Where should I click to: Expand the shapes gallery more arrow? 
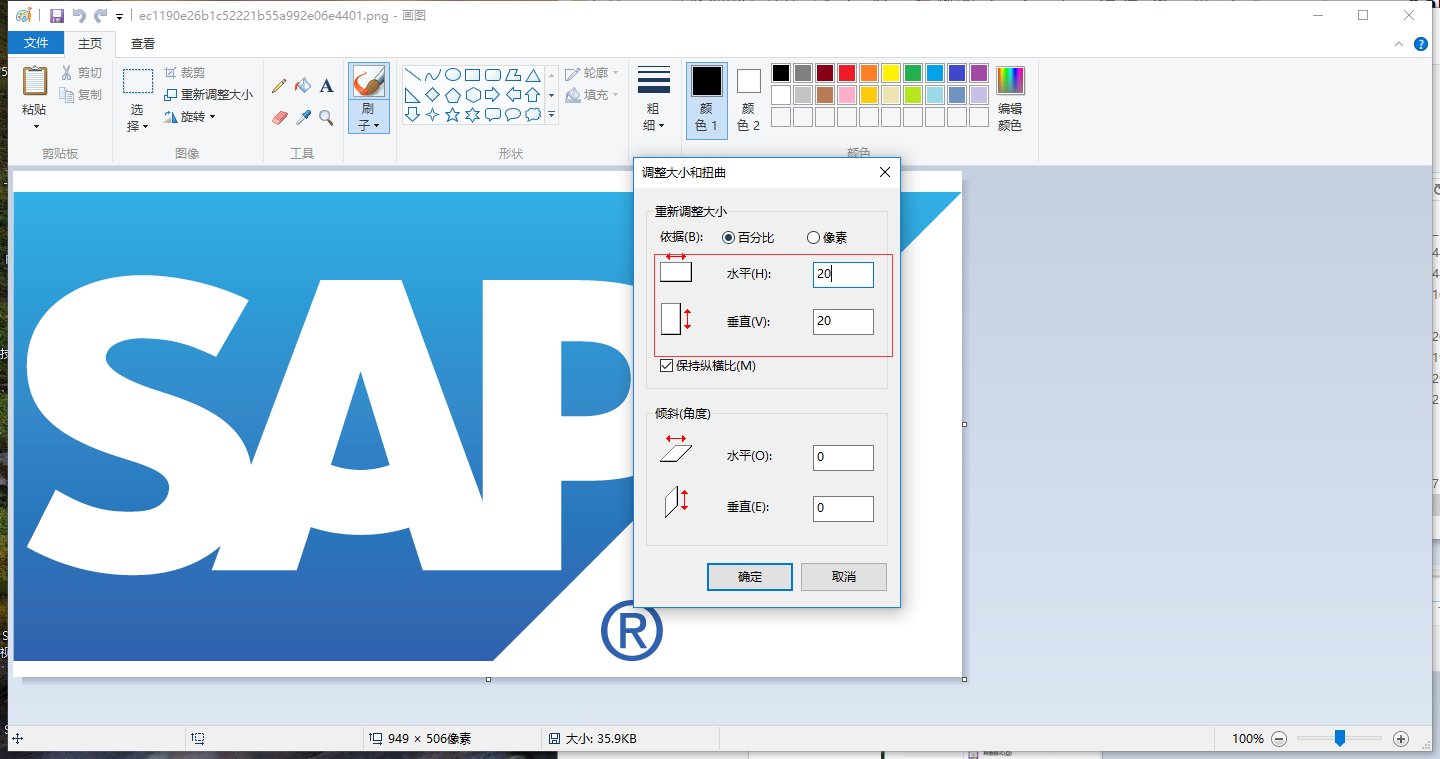click(552, 116)
